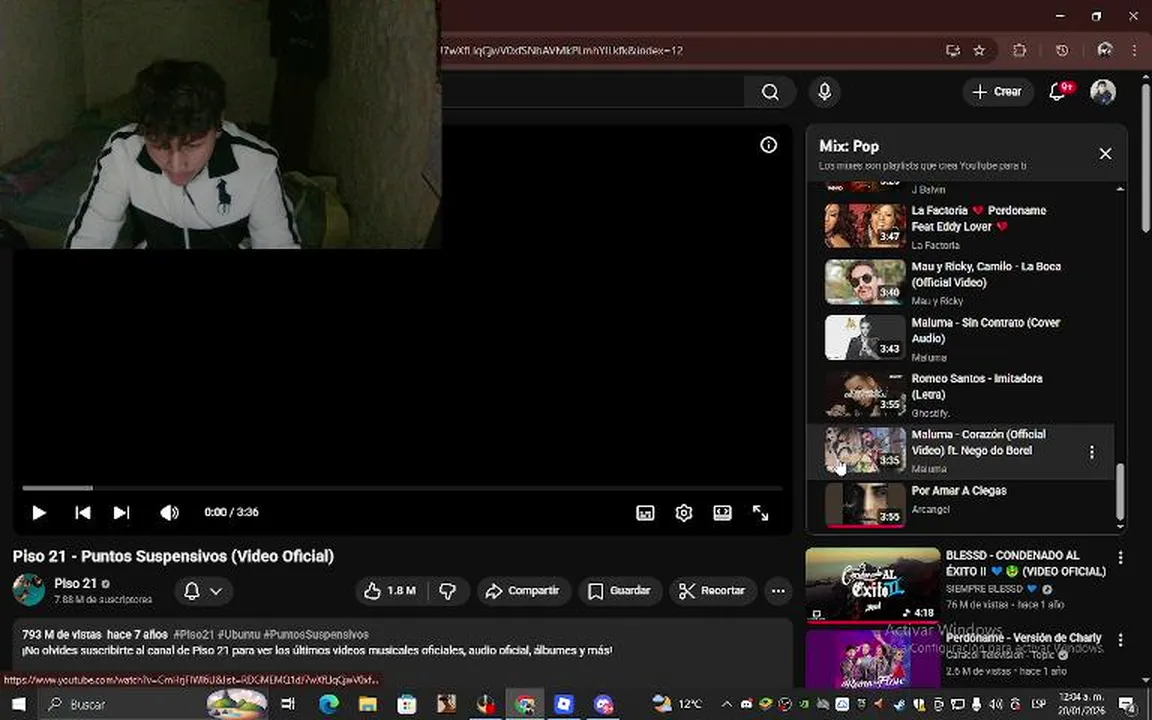Open Maluma Corazón thumbnail in playlist

coord(865,450)
